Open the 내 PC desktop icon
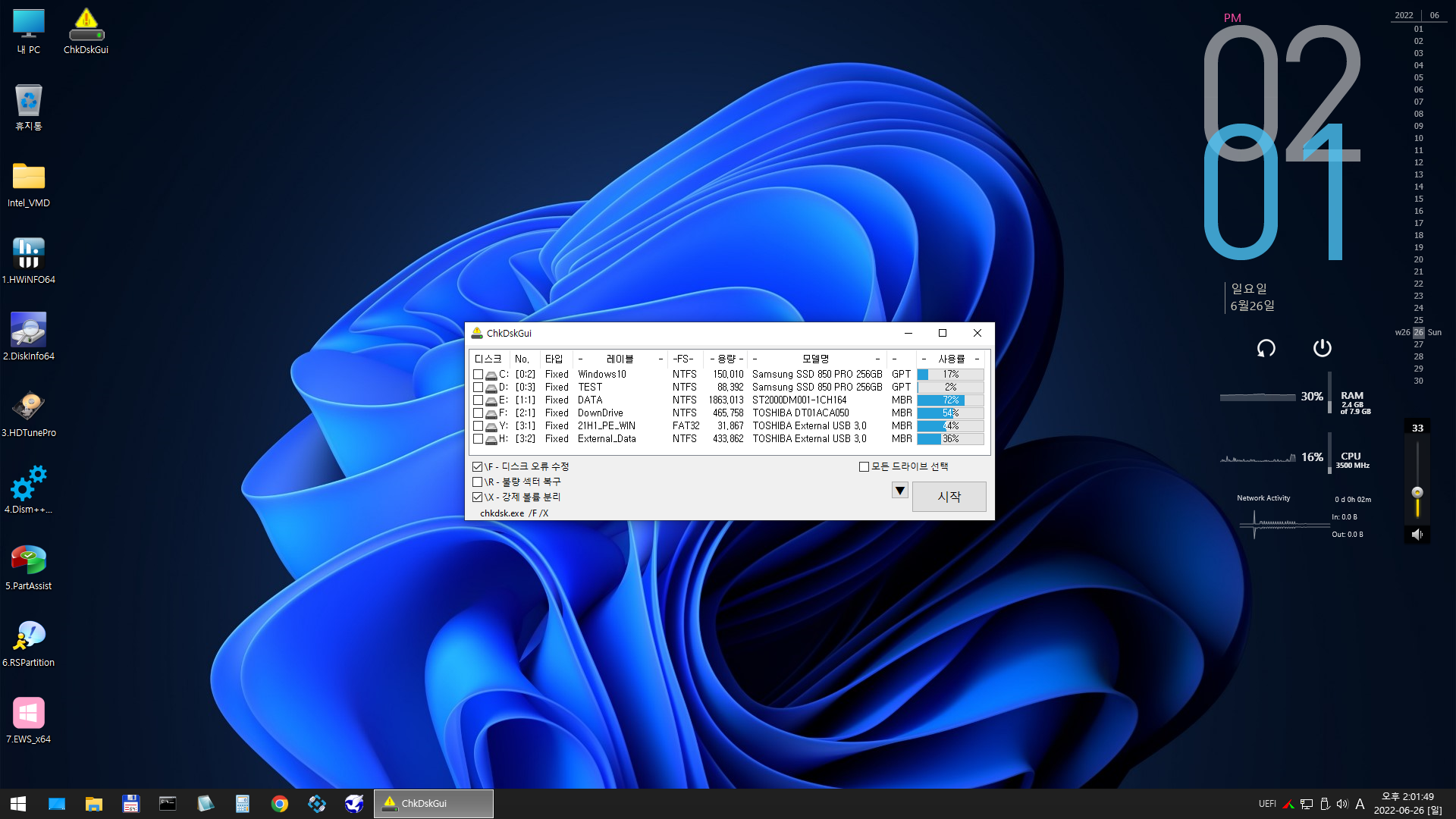This screenshot has width=1456, height=819. [x=29, y=32]
